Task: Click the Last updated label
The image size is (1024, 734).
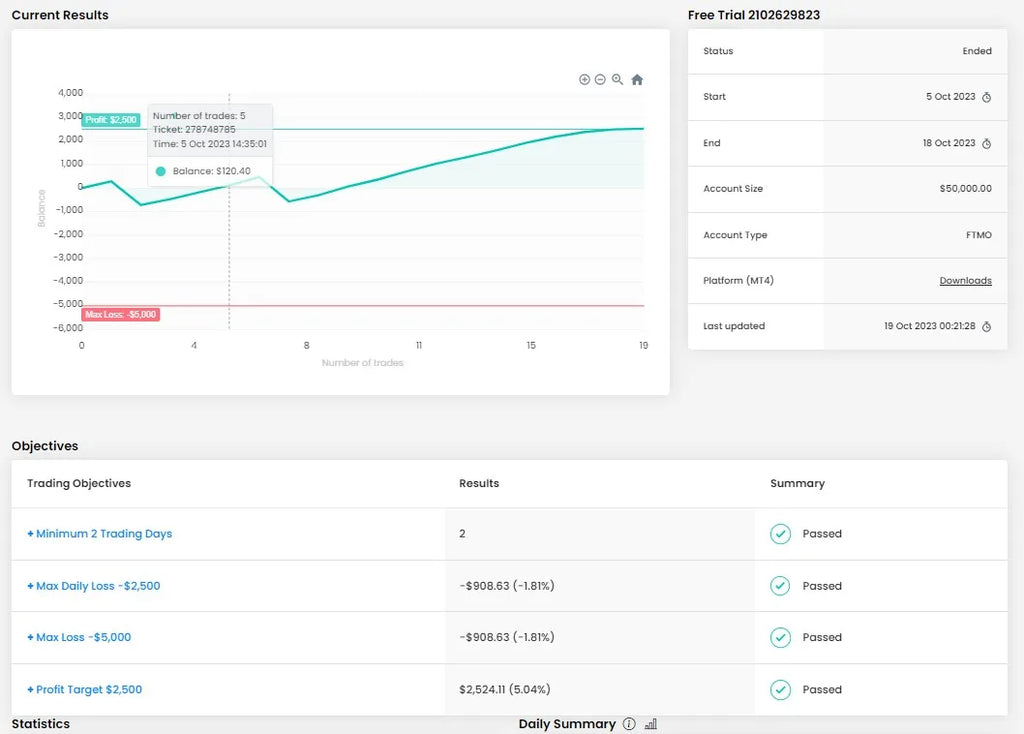Action: (734, 326)
